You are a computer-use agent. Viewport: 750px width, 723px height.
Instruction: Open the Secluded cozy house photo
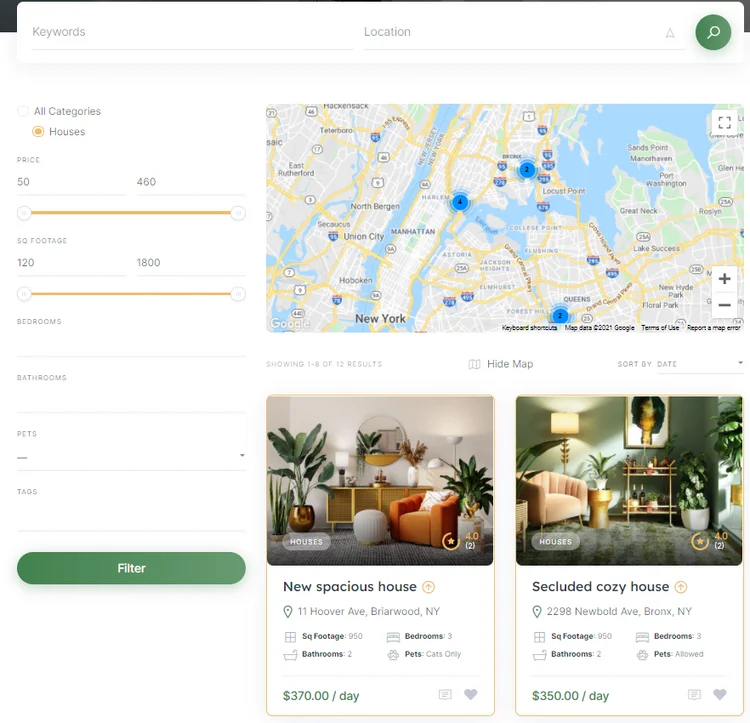629,480
